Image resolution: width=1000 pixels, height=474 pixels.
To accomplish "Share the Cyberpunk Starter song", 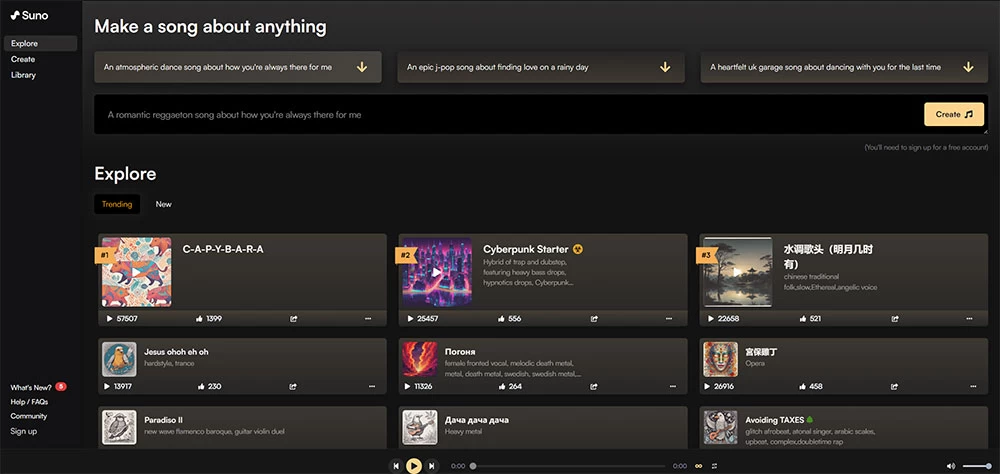I will [594, 318].
